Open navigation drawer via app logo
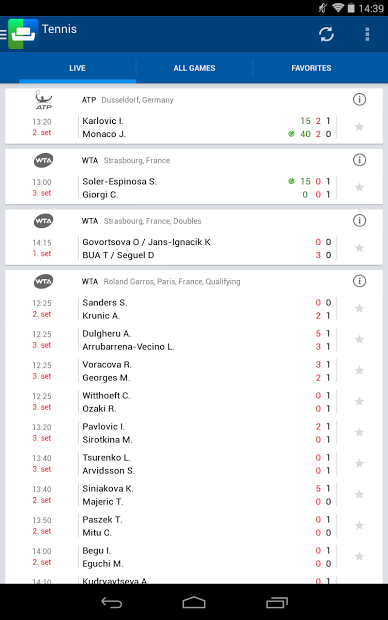 point(20,34)
